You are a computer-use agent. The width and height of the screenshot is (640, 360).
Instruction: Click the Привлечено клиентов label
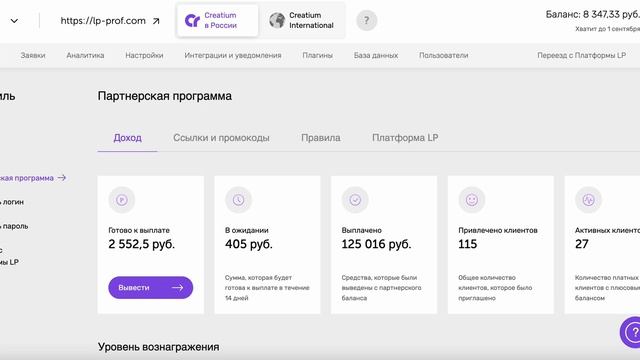(x=498, y=230)
